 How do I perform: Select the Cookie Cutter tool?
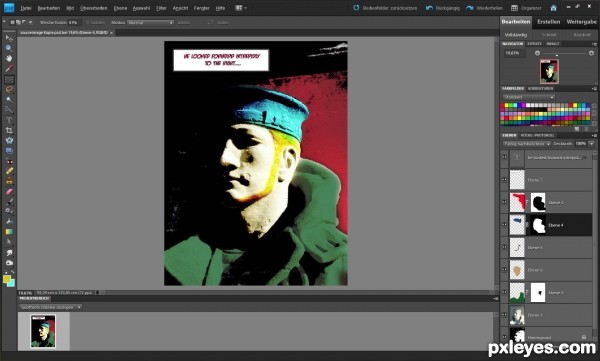tap(9, 140)
